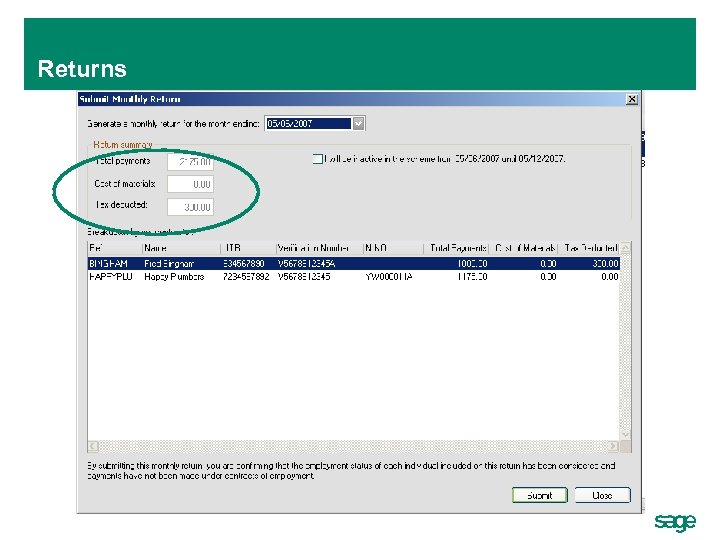Image resolution: width=720 pixels, height=540 pixels.
Task: Click the Close button
Action: pyautogui.click(x=602, y=495)
